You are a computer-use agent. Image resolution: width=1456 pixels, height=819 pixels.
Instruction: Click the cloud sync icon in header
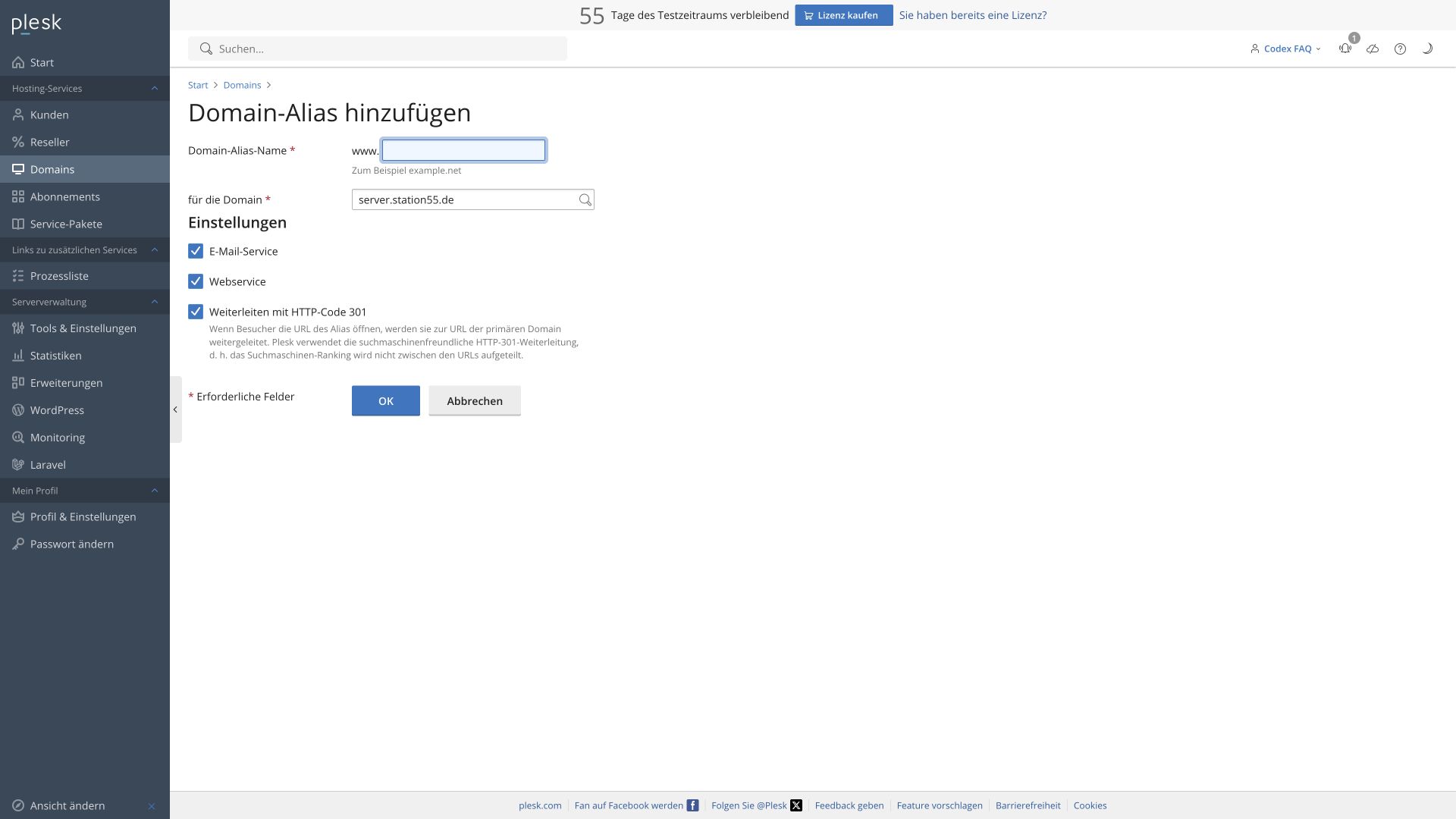coord(1373,49)
